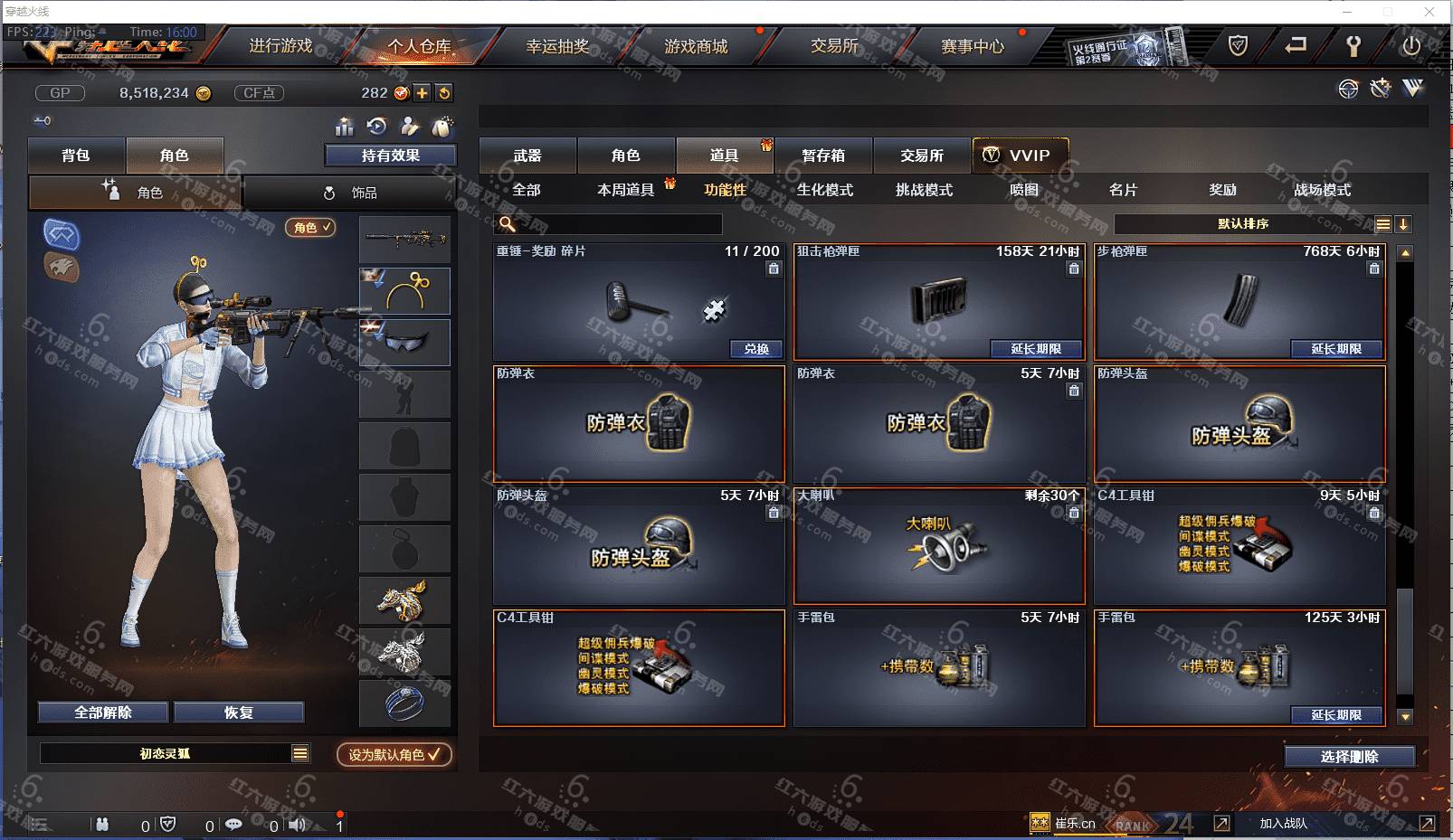Open settings via the wrench icon
The height and width of the screenshot is (840, 1453).
coord(1353,46)
